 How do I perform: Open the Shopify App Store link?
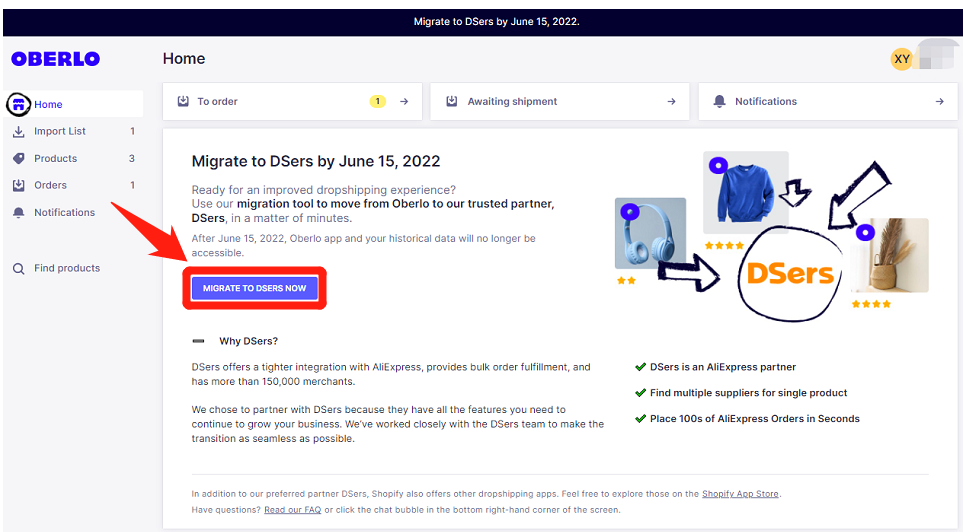point(740,494)
